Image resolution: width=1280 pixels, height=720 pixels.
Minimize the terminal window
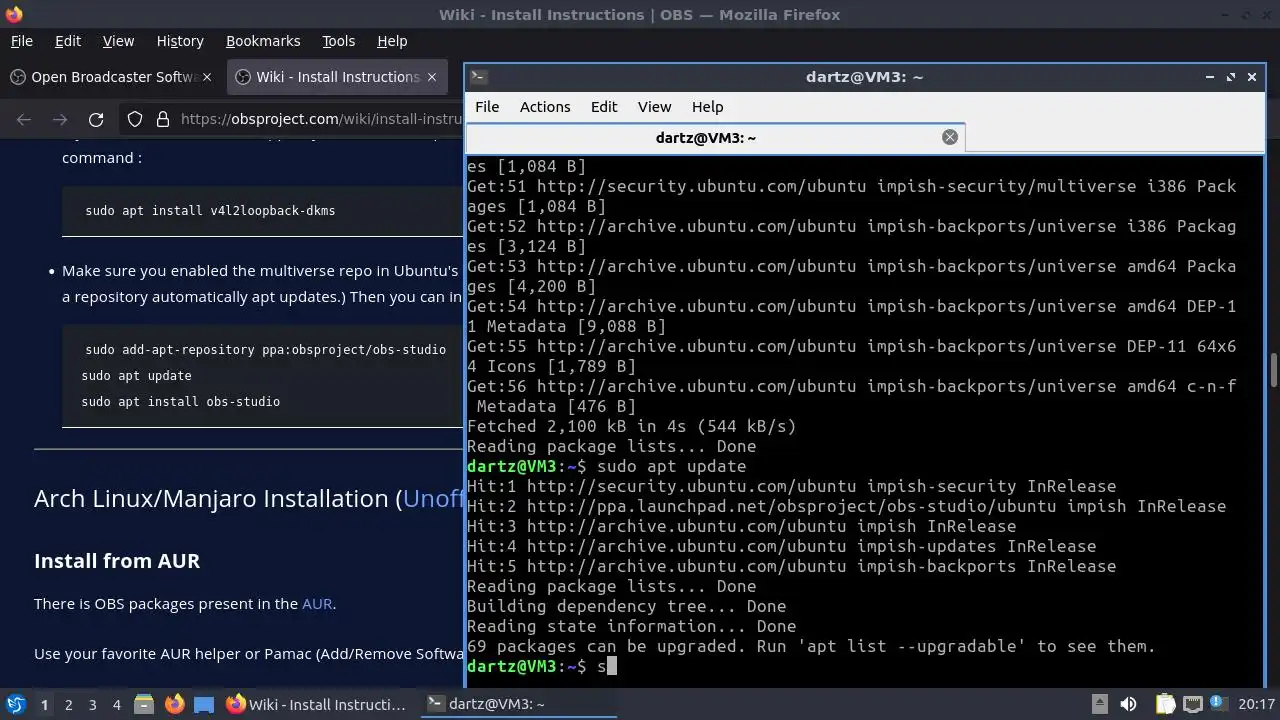(x=1210, y=77)
